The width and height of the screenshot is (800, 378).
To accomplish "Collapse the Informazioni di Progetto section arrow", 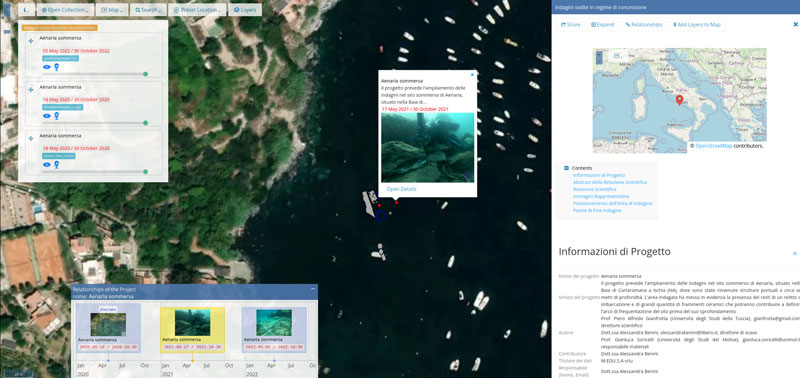I will pyautogui.click(x=795, y=253).
